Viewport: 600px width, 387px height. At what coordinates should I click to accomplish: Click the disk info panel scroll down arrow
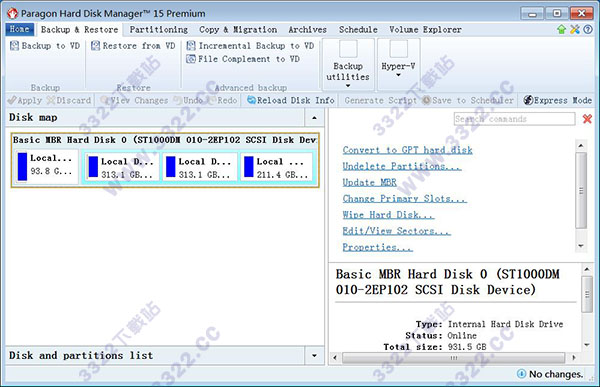(587, 345)
